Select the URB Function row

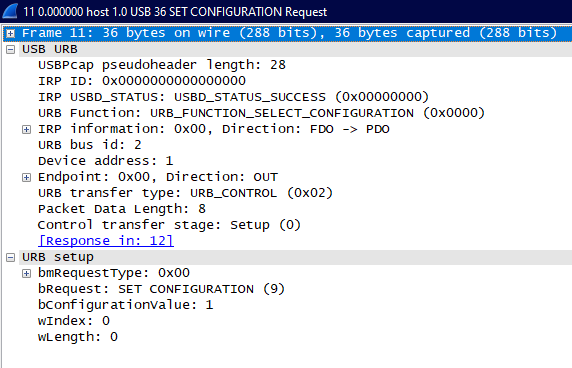pyautogui.click(x=261, y=113)
